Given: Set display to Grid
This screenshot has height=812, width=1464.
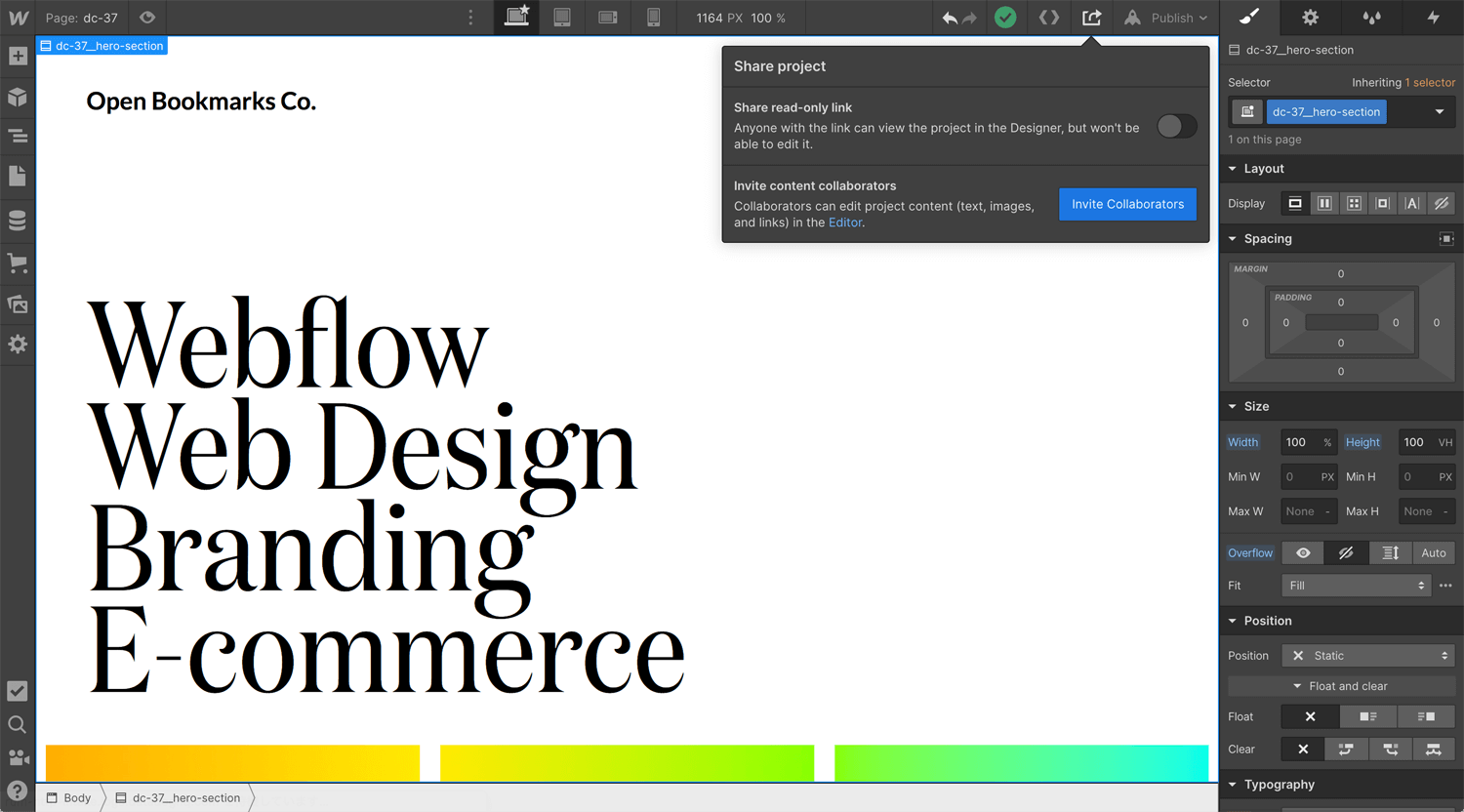Looking at the screenshot, I should click(1354, 203).
